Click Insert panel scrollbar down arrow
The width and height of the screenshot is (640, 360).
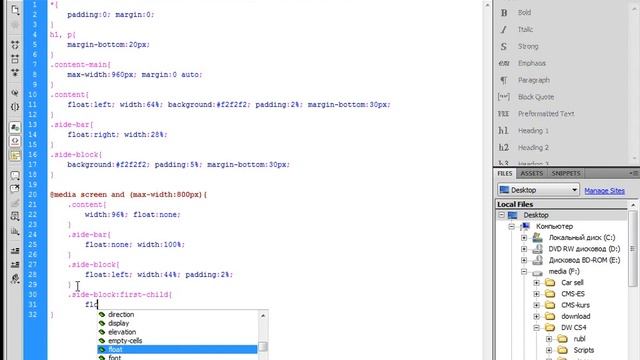pos(635,158)
